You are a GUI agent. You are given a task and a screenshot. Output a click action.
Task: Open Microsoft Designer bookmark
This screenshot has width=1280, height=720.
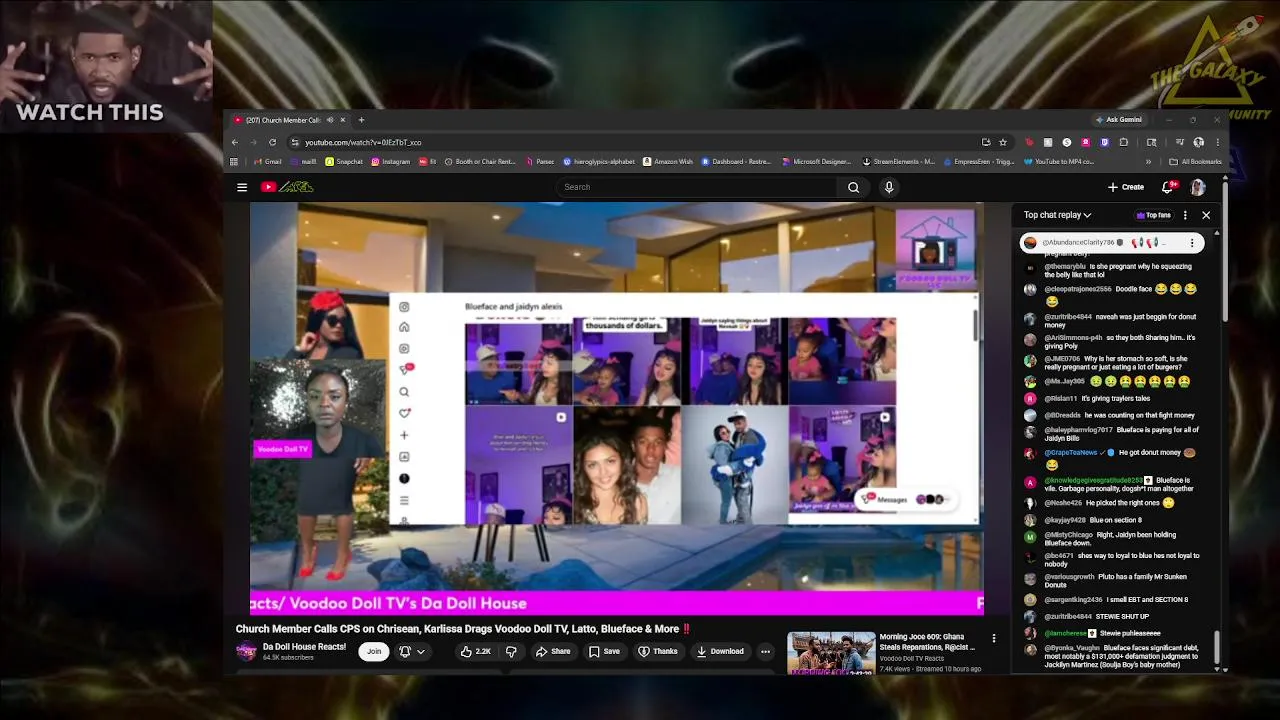(816, 161)
